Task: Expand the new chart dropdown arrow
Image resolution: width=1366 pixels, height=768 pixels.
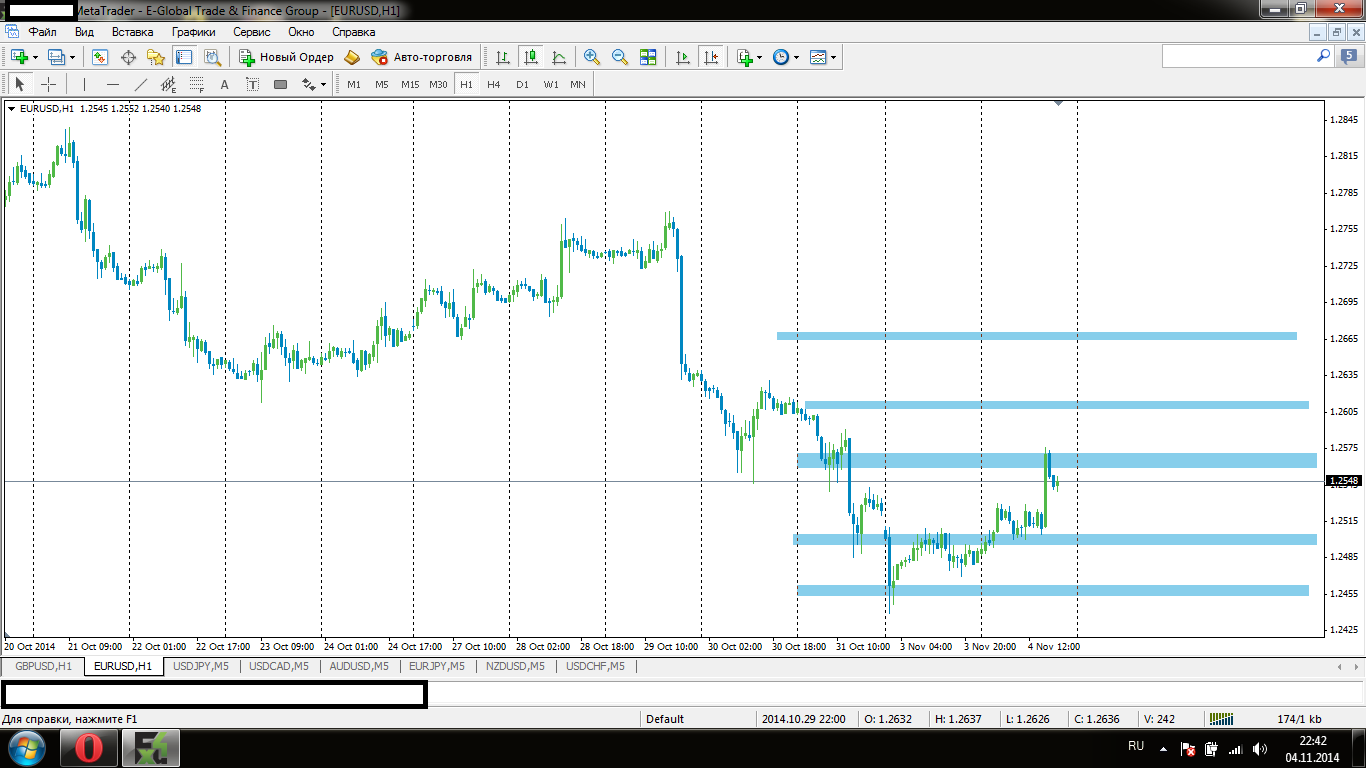Action: [x=35, y=58]
